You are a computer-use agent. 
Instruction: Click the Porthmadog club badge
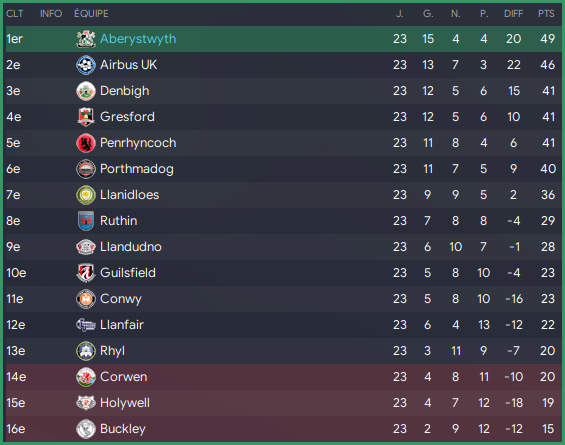[86, 169]
